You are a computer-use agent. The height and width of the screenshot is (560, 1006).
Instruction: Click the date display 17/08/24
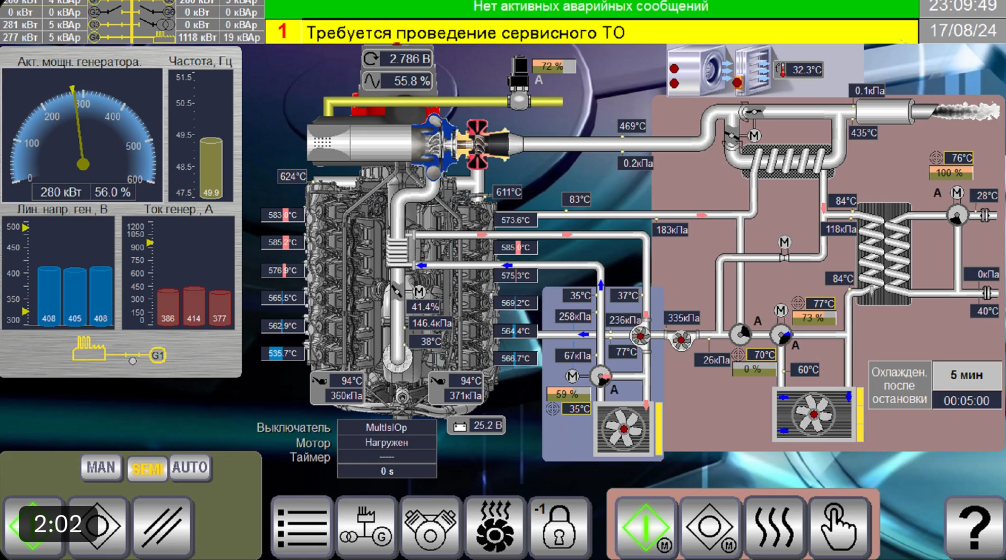point(962,30)
